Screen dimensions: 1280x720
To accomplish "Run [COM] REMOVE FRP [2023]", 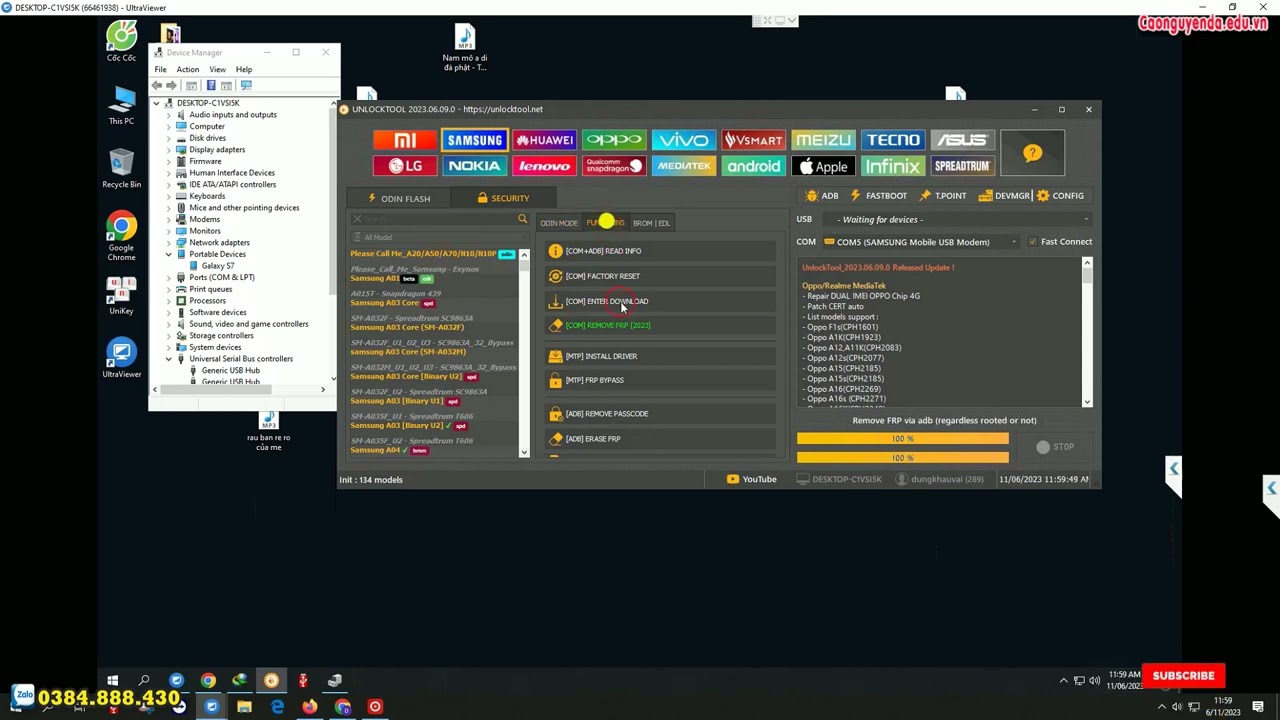I will [660, 325].
